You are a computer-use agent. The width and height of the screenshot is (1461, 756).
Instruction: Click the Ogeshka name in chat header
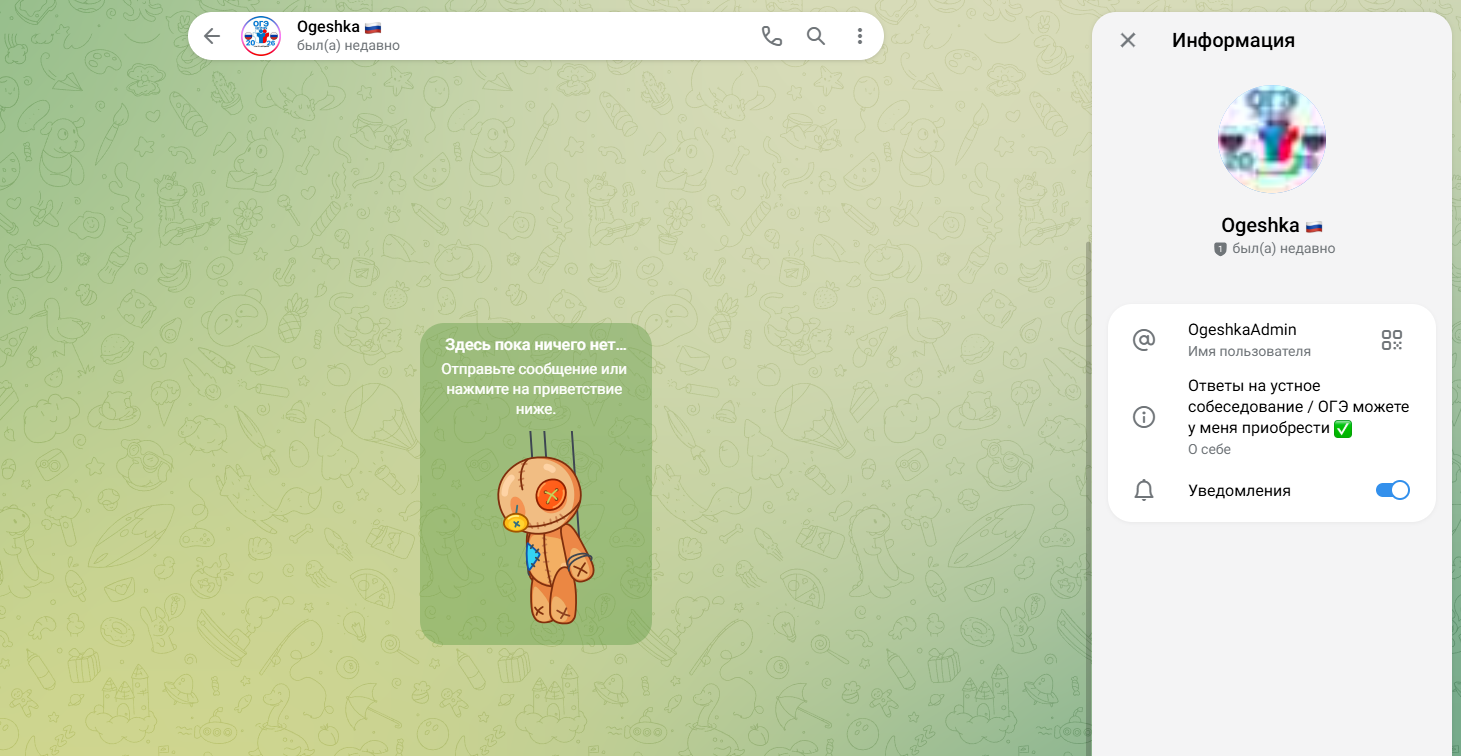(328, 27)
